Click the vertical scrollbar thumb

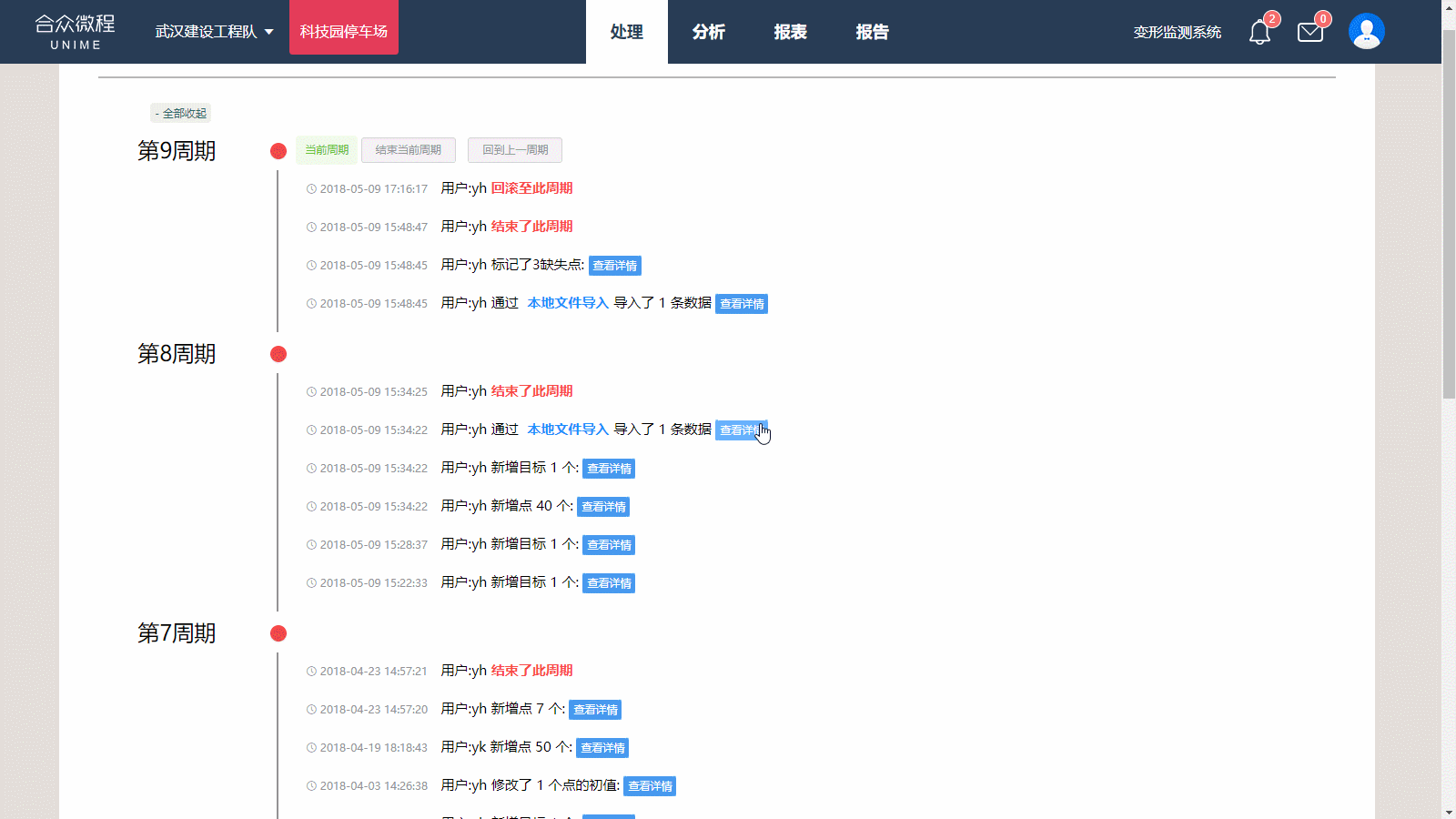tap(1449, 209)
